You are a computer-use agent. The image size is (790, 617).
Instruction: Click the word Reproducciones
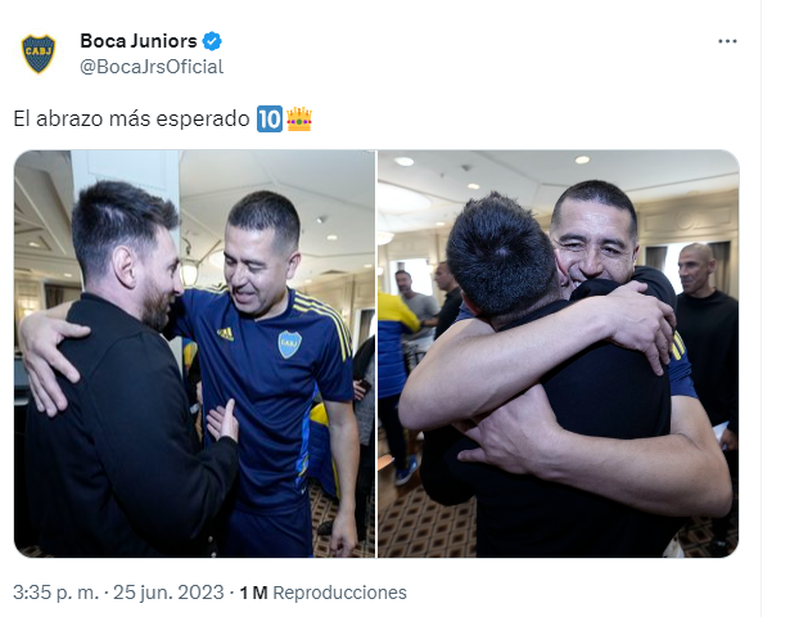click(x=340, y=593)
